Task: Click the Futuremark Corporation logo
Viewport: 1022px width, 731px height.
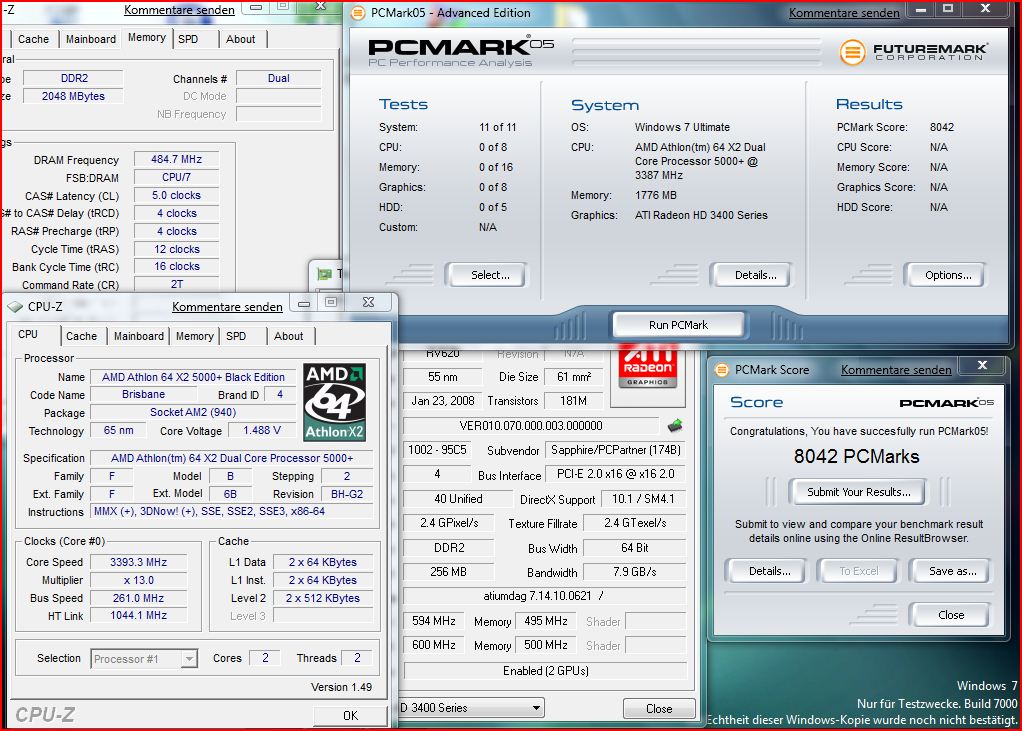Action: pos(914,51)
